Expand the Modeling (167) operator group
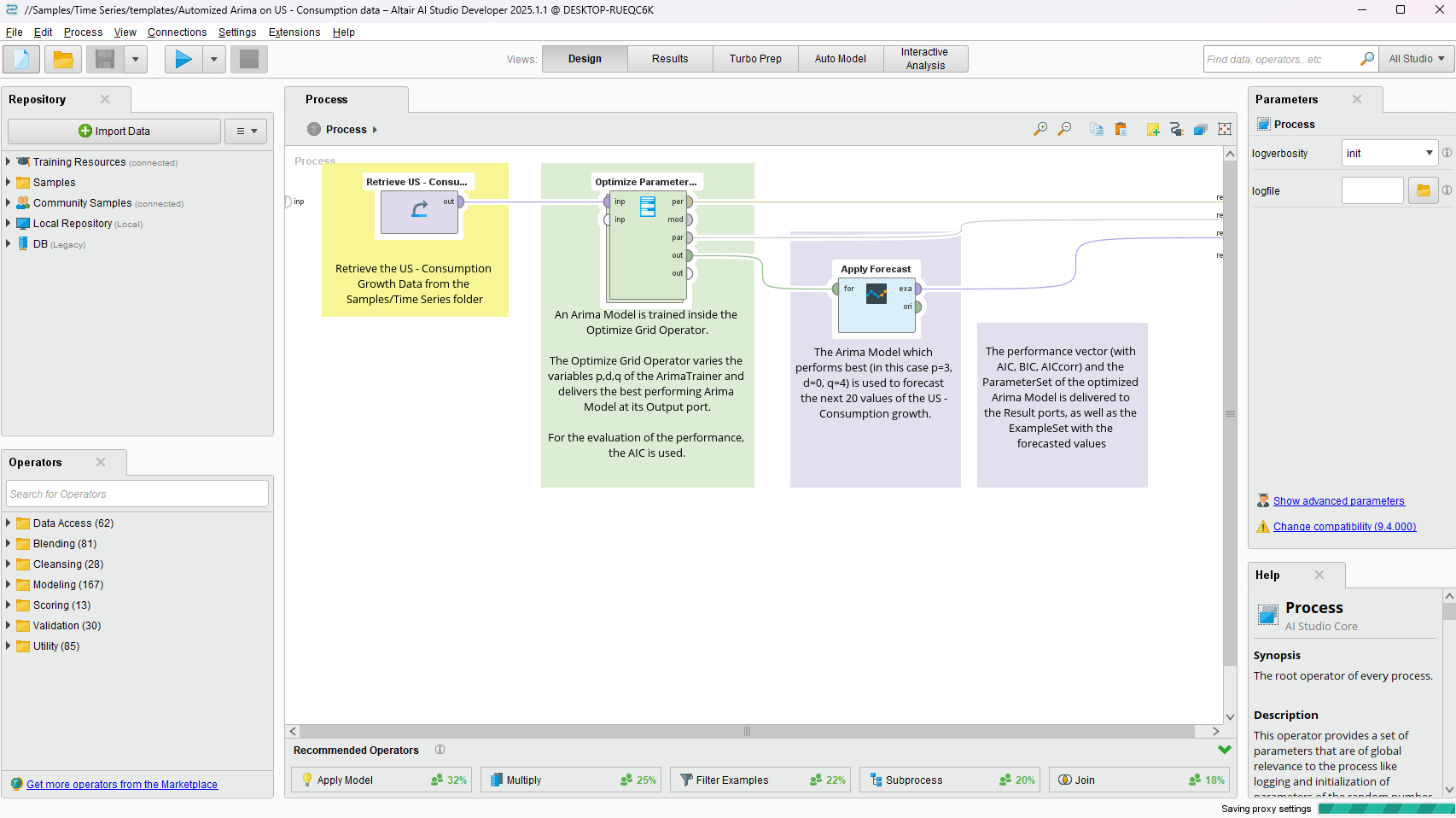1456x818 pixels. [9, 584]
